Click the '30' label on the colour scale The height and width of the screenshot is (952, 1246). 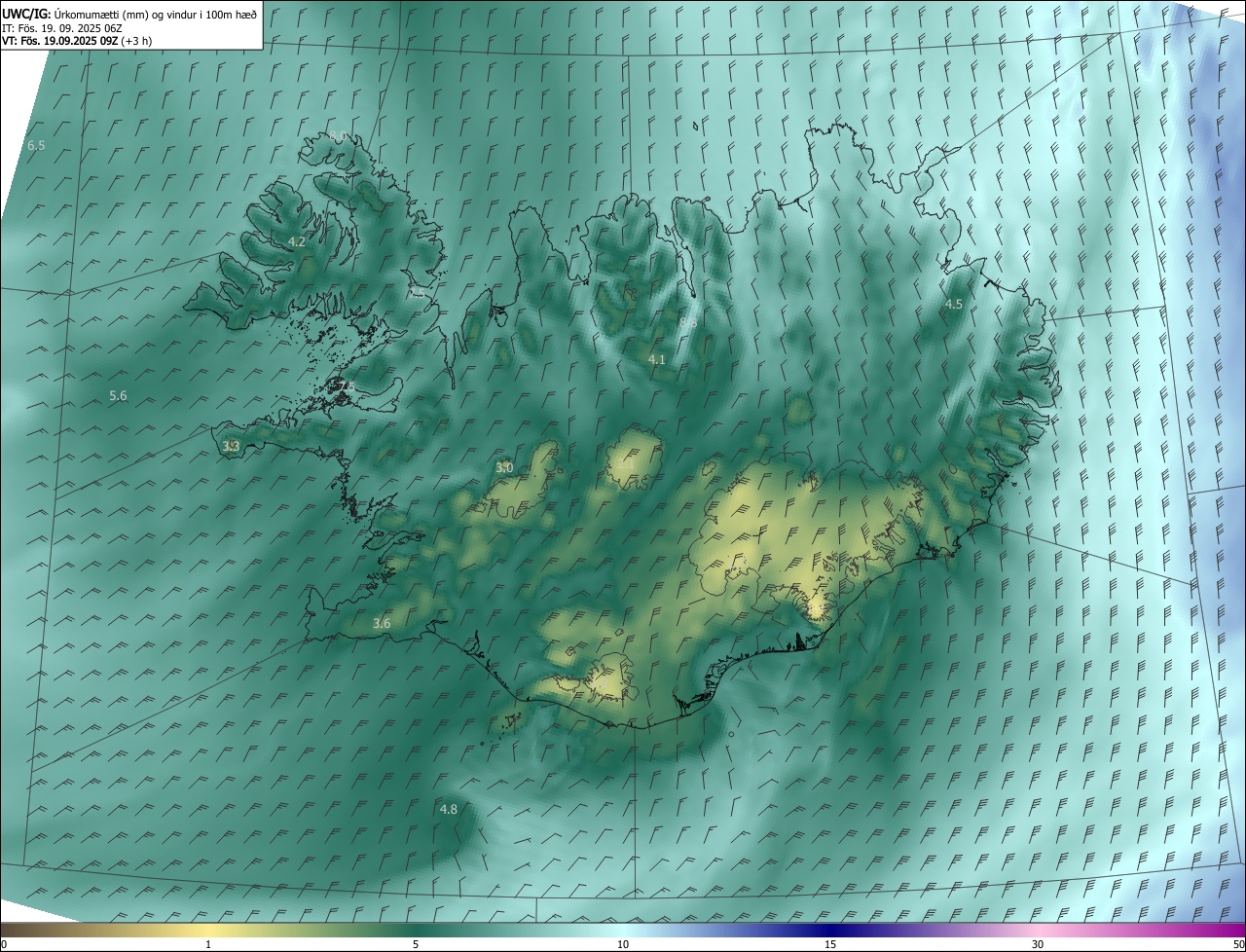point(1038,944)
